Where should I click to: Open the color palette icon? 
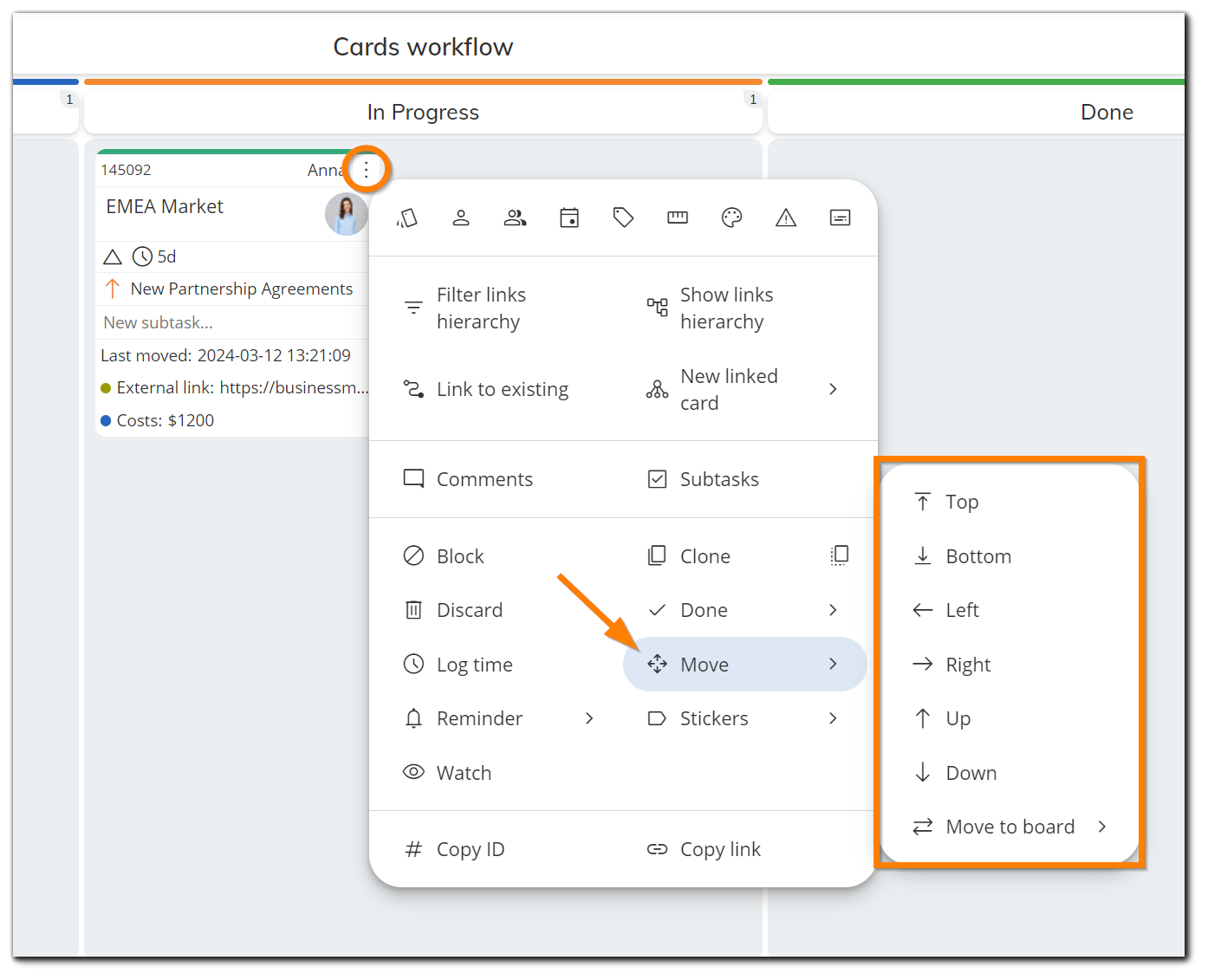click(731, 218)
